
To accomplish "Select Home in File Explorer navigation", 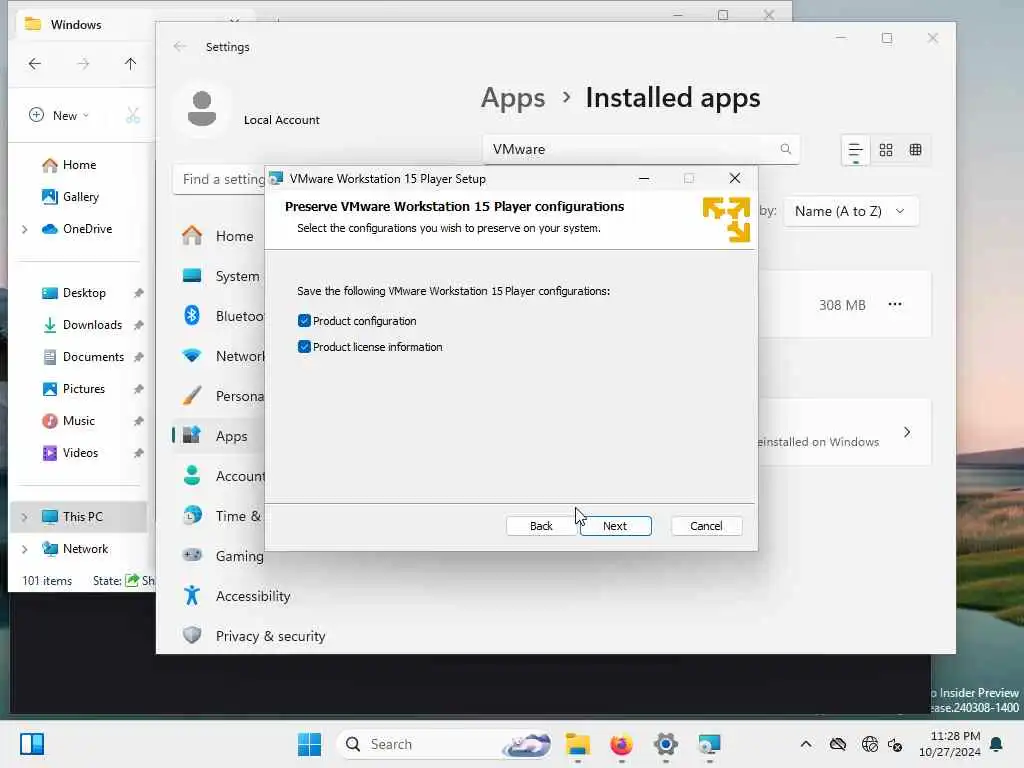I will pyautogui.click(x=79, y=165).
